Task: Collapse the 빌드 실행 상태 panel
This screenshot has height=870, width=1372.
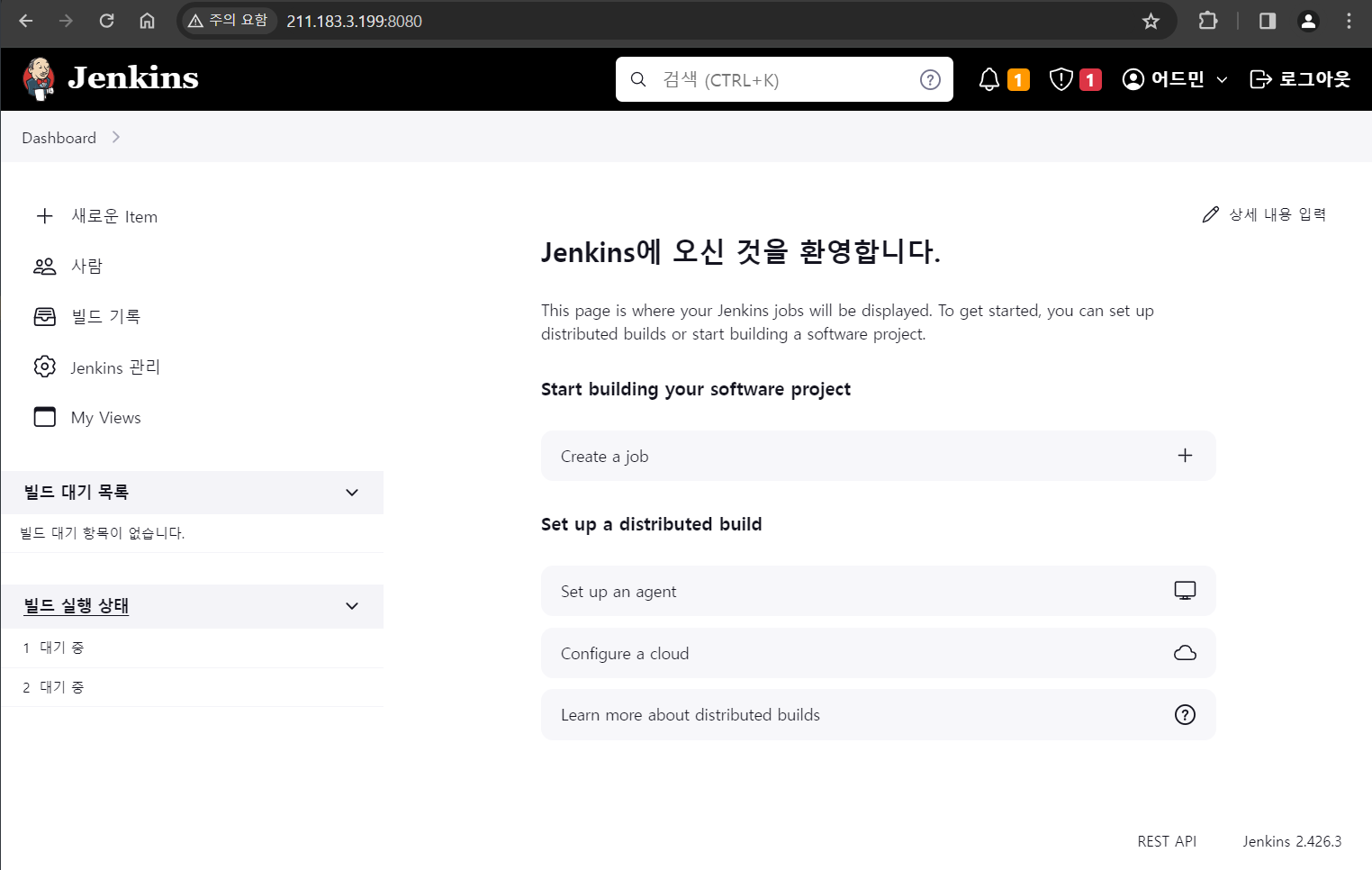Action: [352, 606]
